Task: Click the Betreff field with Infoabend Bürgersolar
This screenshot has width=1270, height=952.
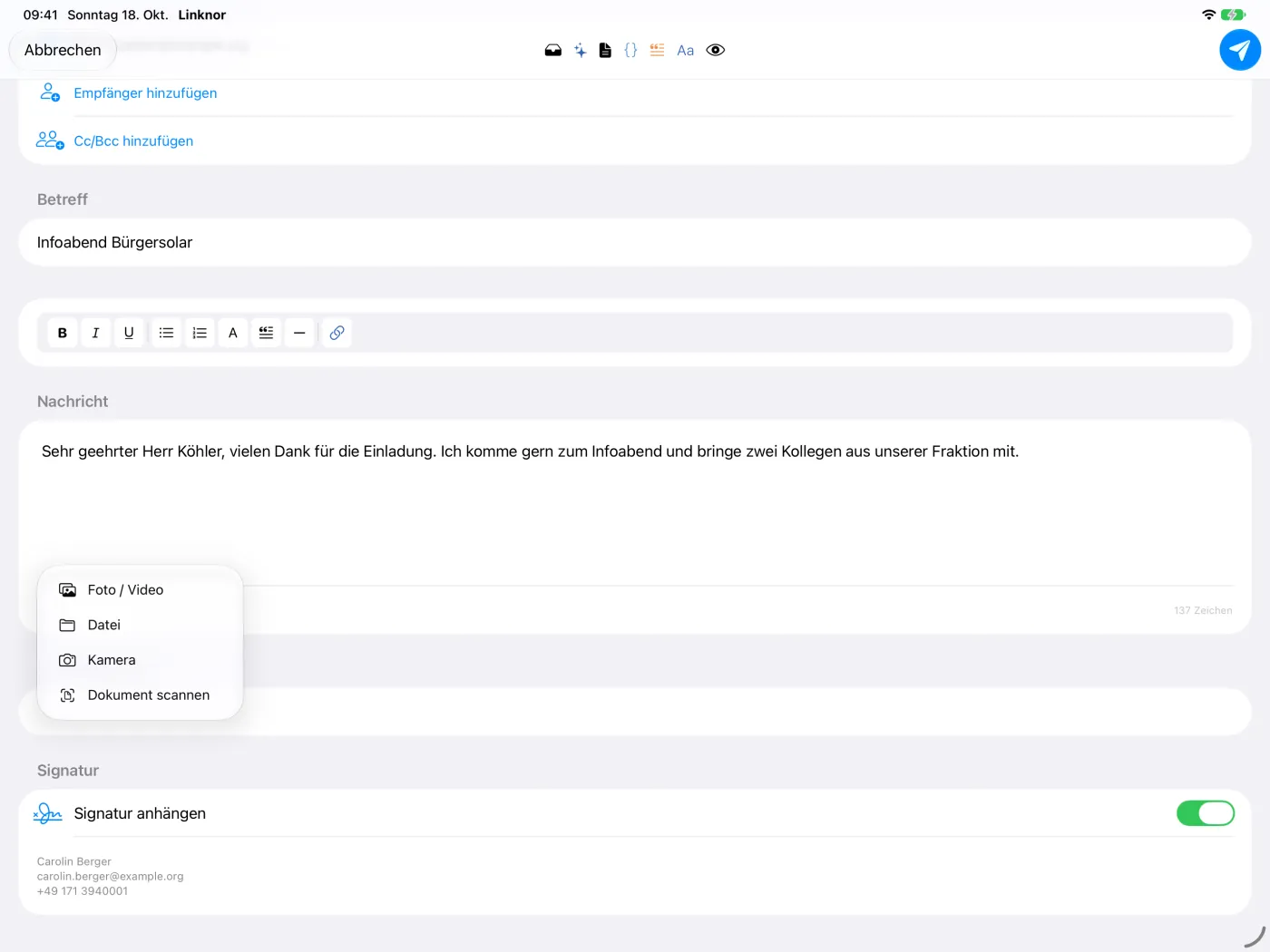Action: (x=635, y=242)
